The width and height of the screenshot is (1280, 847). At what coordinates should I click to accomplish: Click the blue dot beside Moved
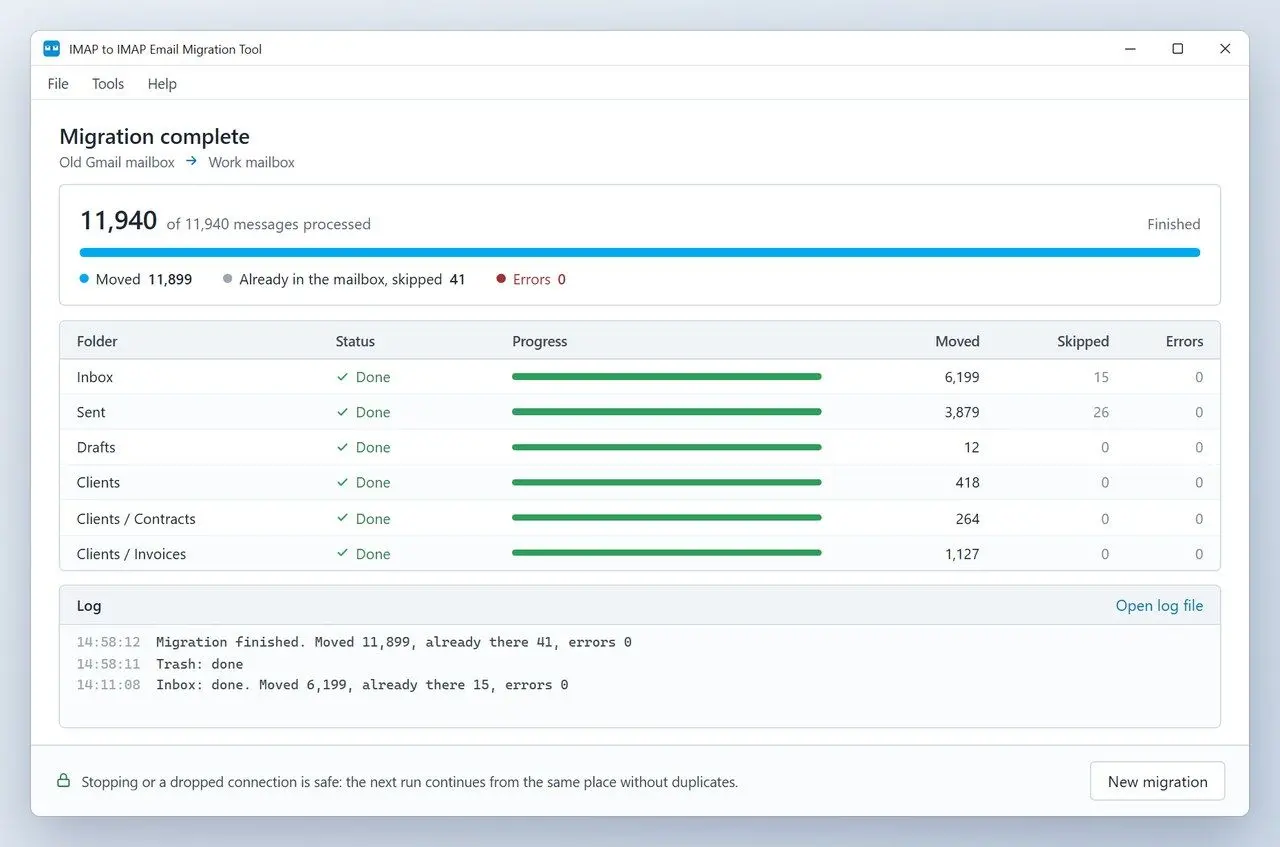tap(84, 279)
